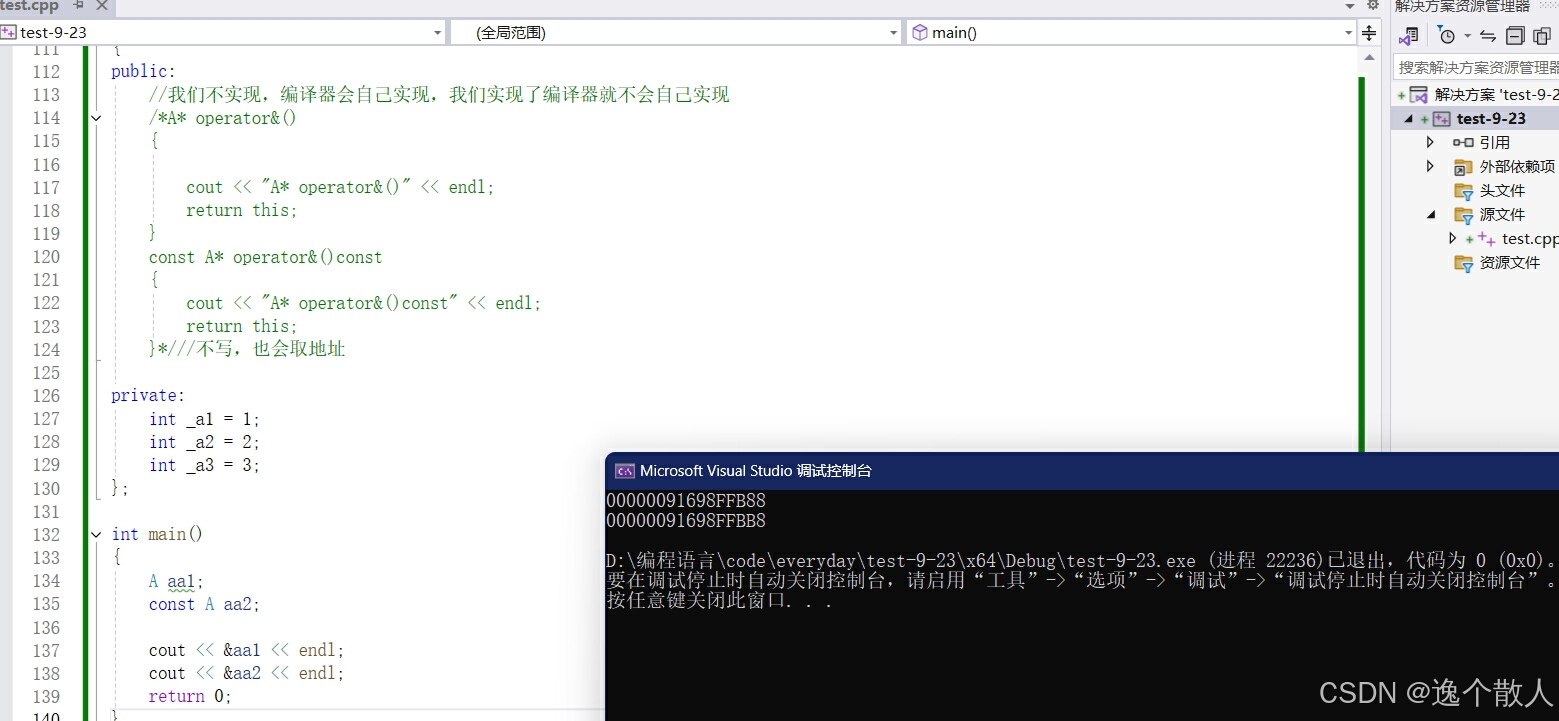Open test.cpp in Solution Explorer
This screenshot has width=1559, height=721.
click(x=1529, y=238)
